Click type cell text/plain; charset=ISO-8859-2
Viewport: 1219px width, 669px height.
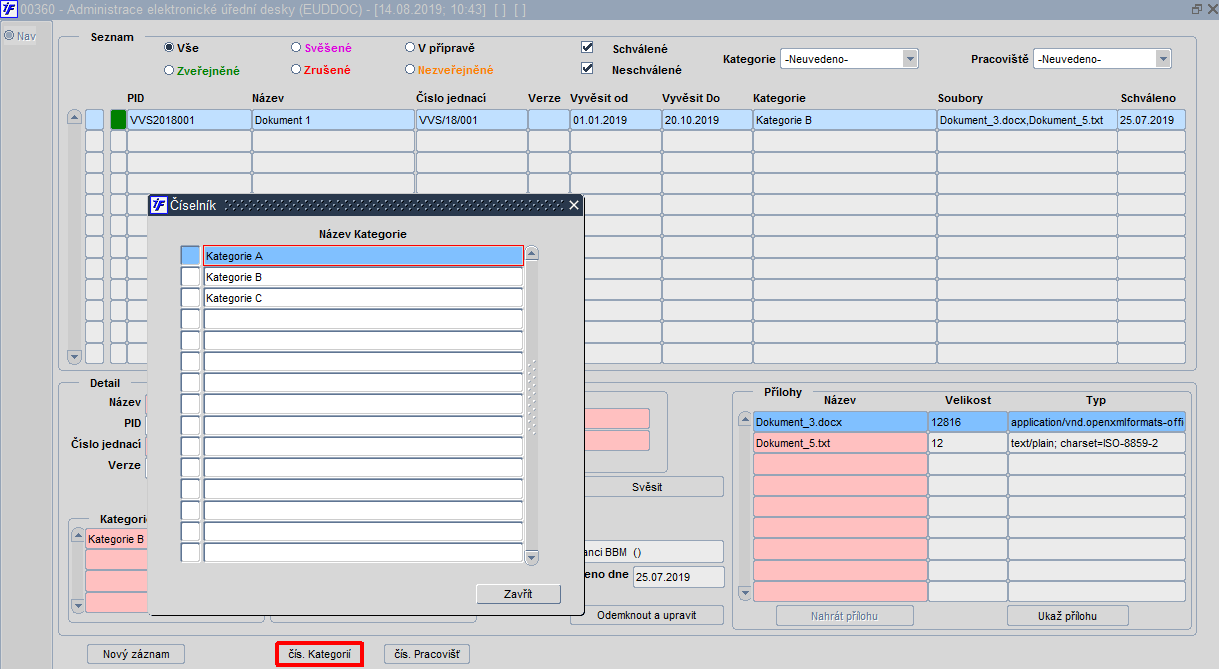point(1097,443)
